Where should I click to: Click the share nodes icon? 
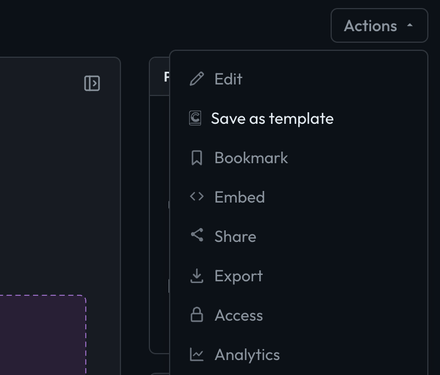click(197, 235)
